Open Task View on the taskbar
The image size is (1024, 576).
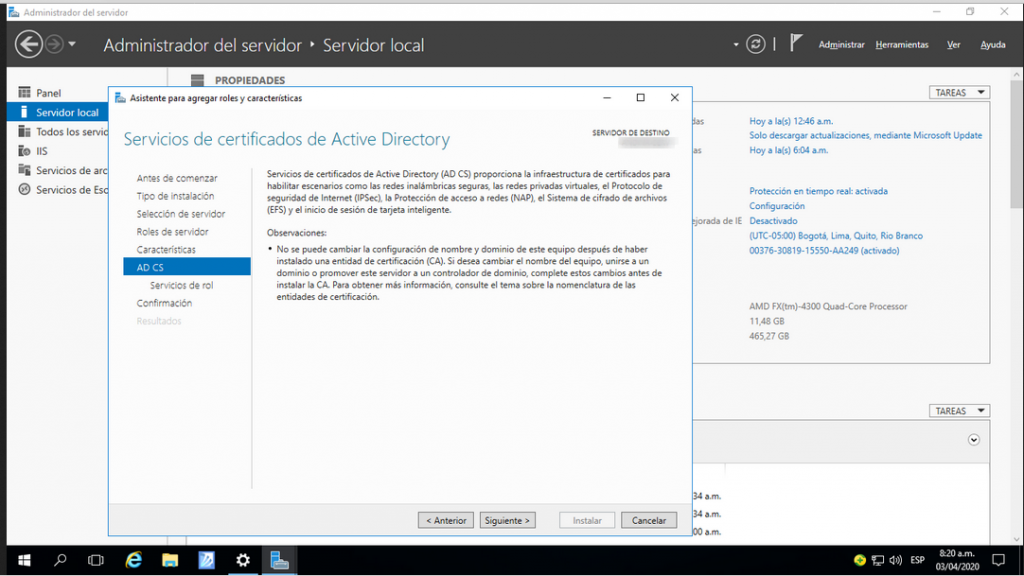[x=96, y=560]
